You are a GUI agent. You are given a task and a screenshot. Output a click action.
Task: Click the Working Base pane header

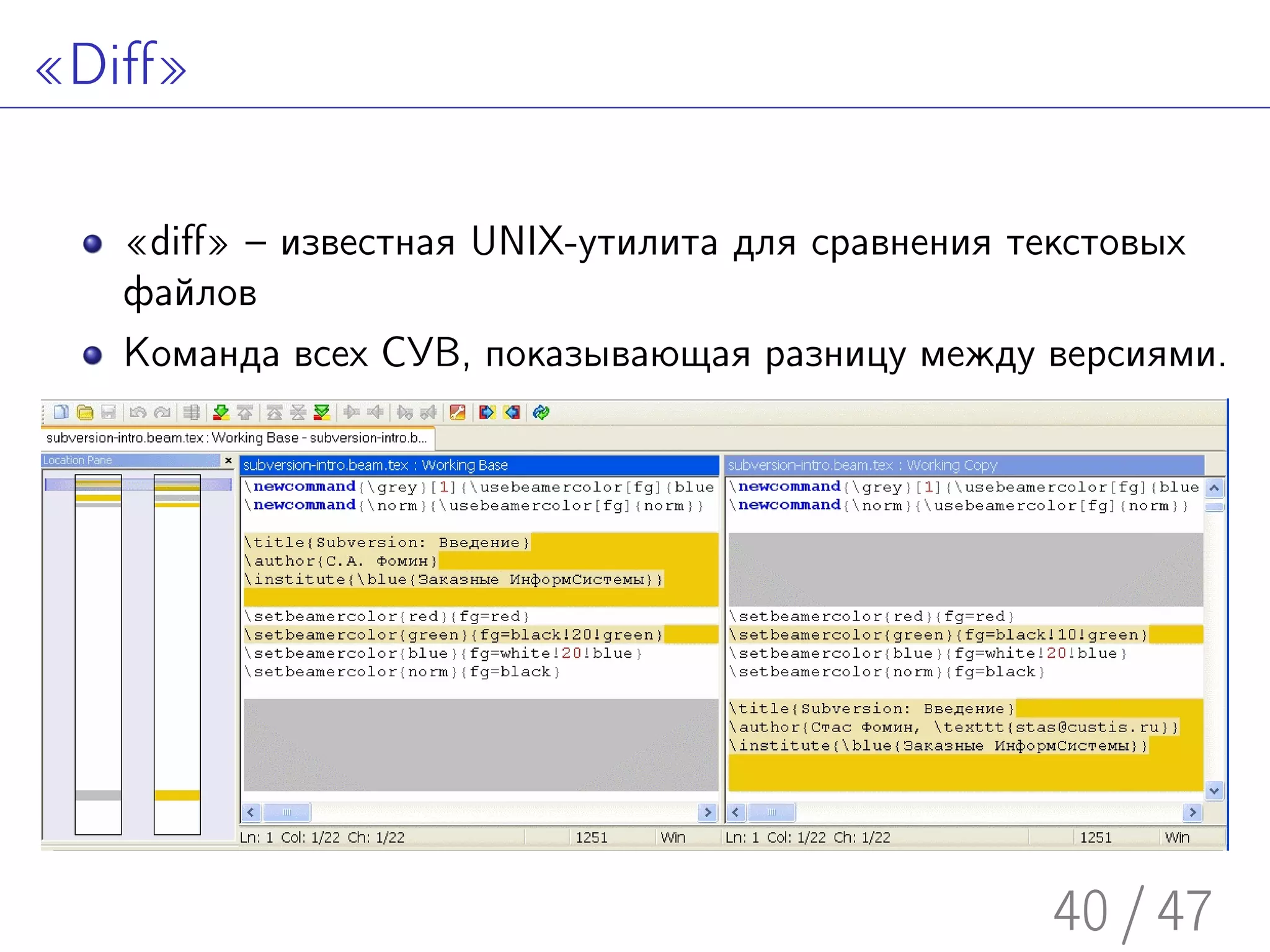[x=479, y=465]
